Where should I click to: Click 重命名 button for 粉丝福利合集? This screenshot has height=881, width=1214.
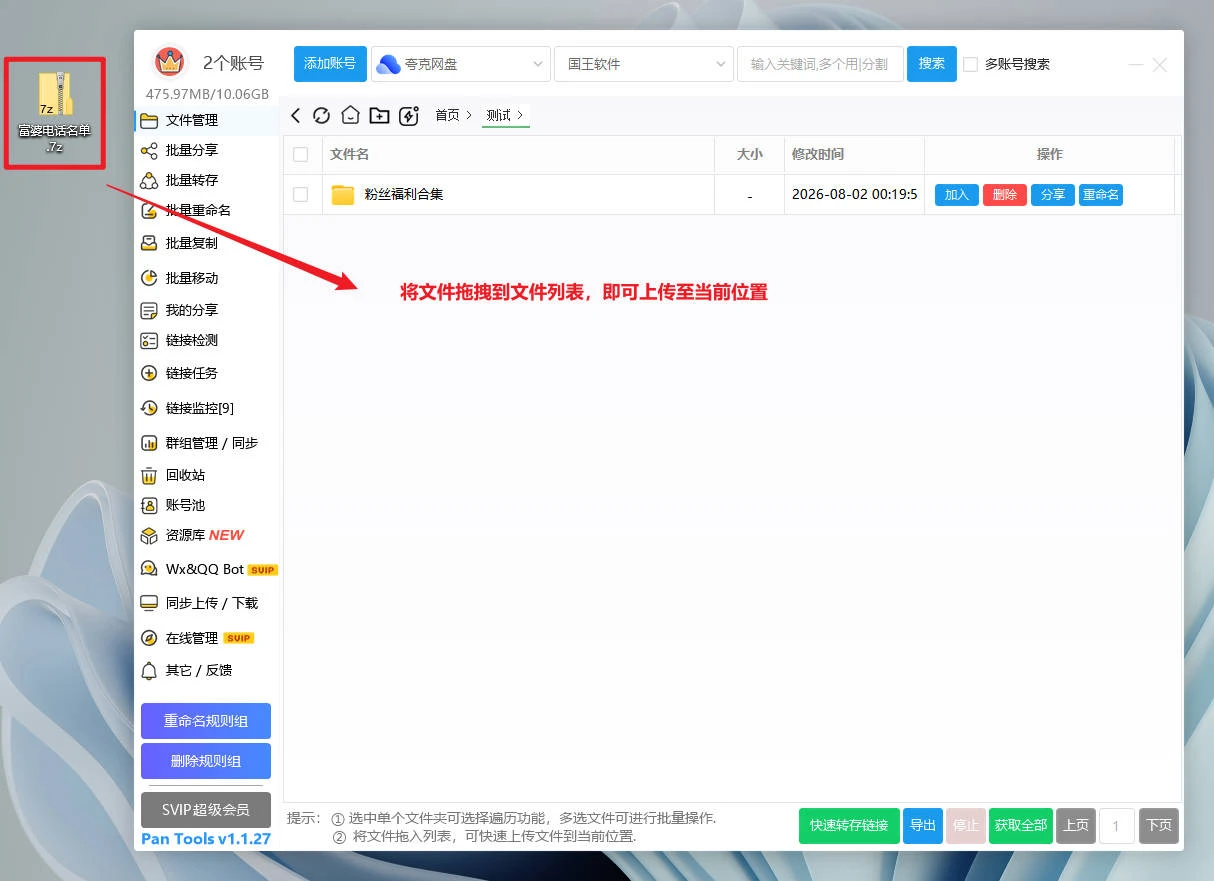1101,195
